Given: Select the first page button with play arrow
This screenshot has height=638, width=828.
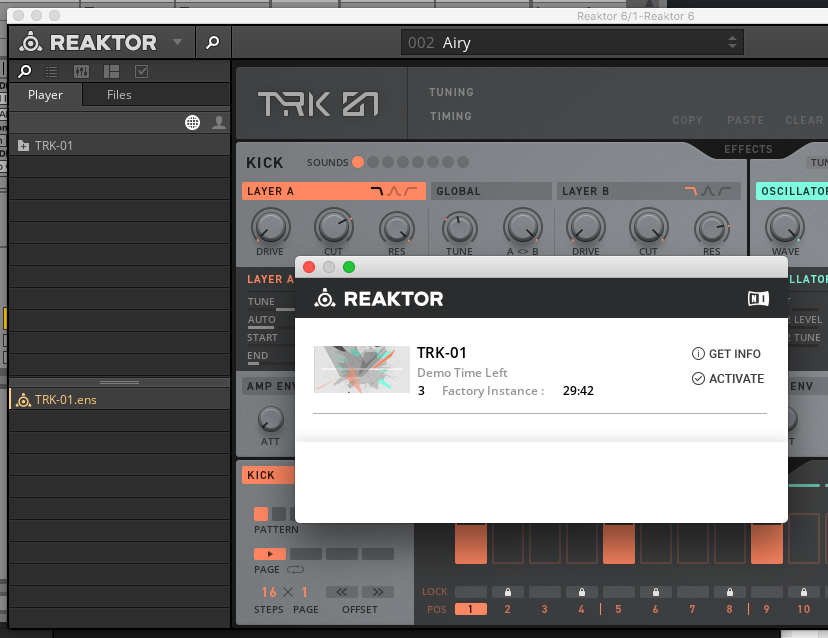Looking at the screenshot, I should [270, 553].
